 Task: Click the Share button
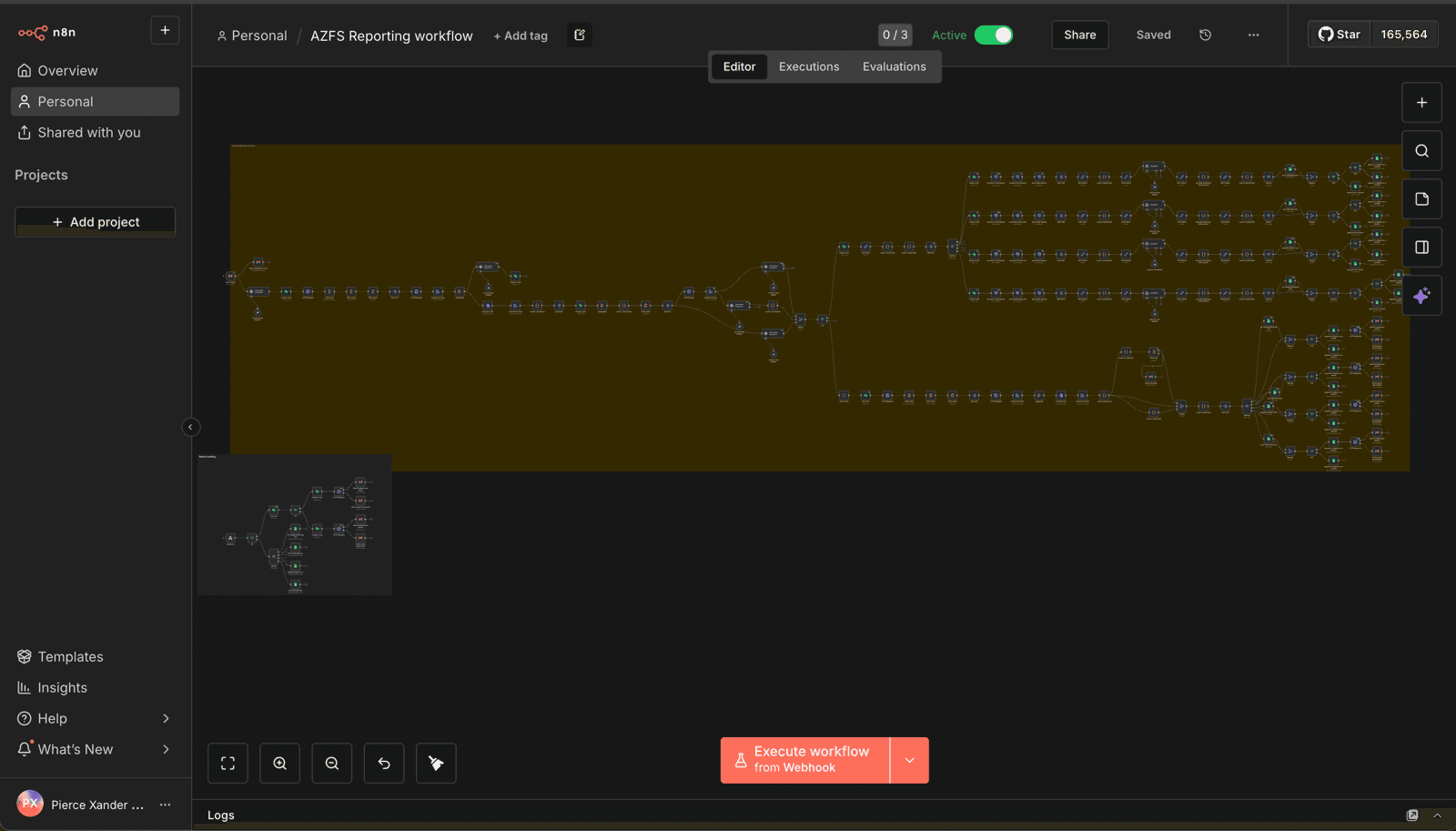tap(1080, 35)
